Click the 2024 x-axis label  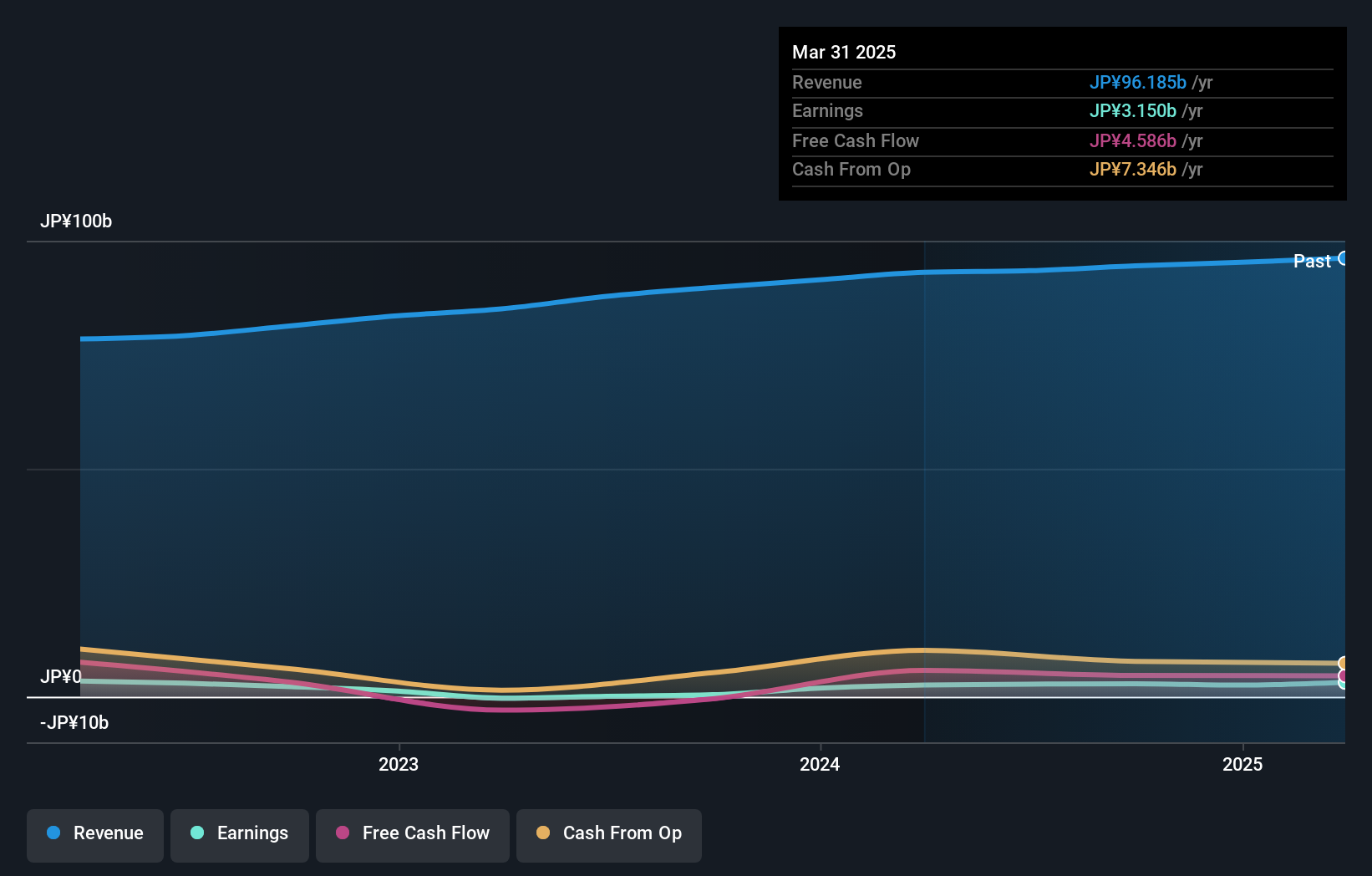coord(820,764)
